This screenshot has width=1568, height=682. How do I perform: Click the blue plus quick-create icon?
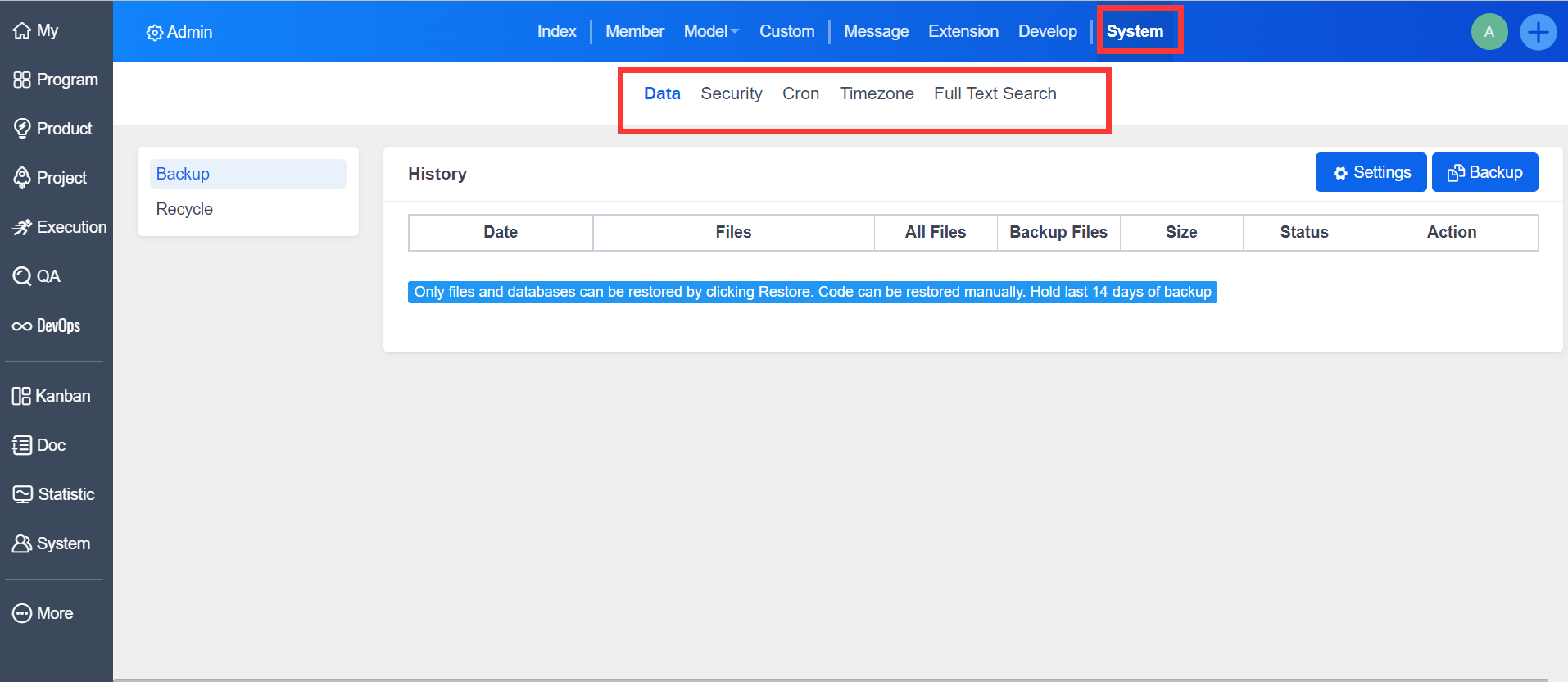point(1538,32)
